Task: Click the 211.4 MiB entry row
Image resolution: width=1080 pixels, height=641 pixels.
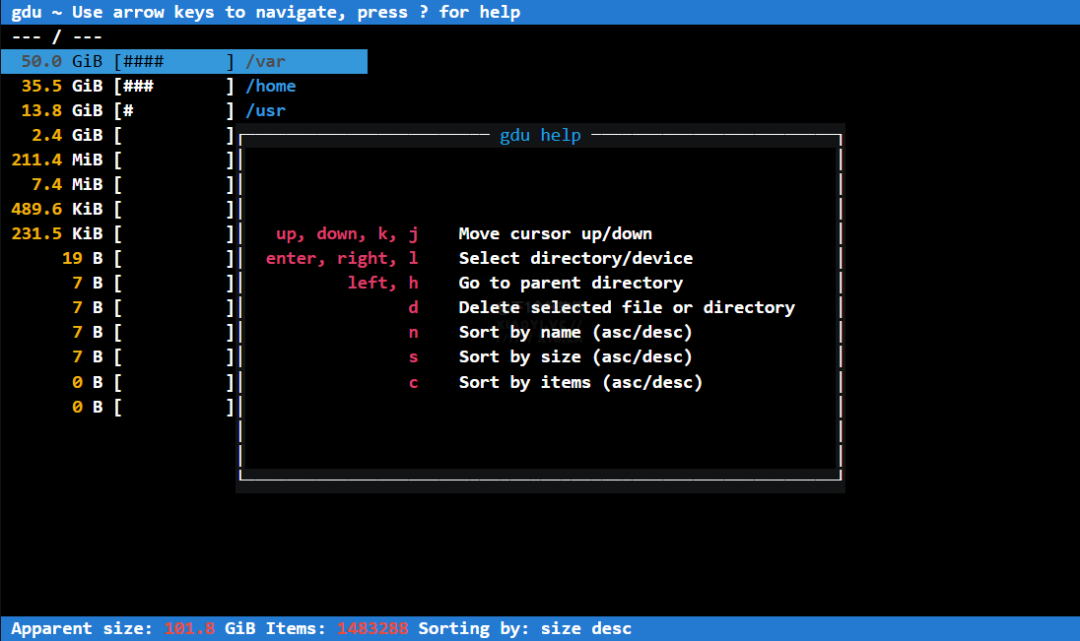Action: (x=123, y=160)
